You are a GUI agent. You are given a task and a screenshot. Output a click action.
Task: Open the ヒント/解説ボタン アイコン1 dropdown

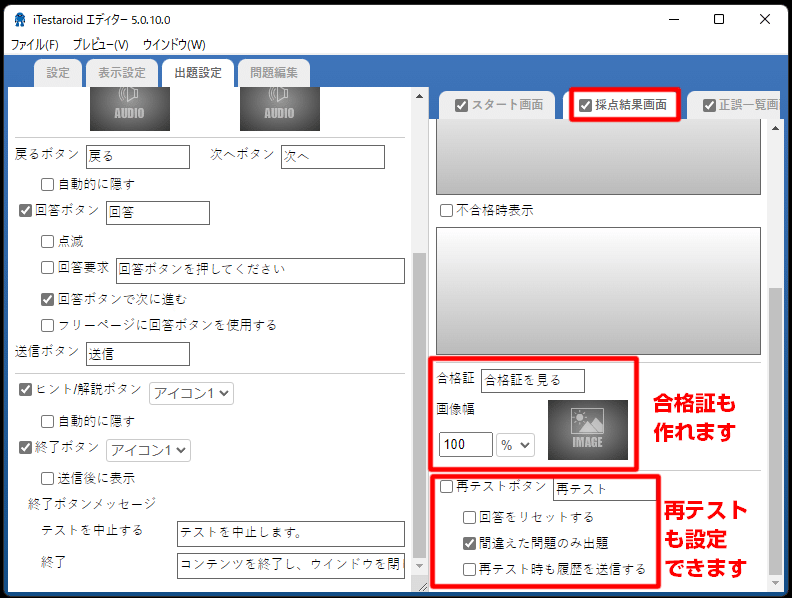pos(191,393)
